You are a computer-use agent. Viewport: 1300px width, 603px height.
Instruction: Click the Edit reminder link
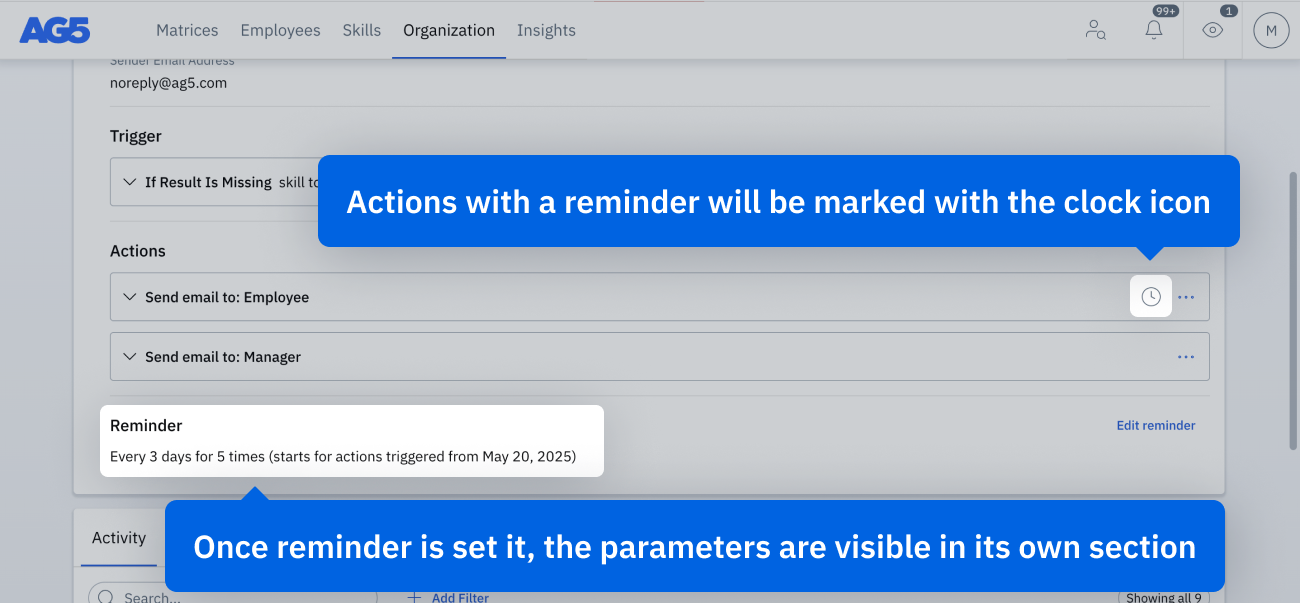1156,425
